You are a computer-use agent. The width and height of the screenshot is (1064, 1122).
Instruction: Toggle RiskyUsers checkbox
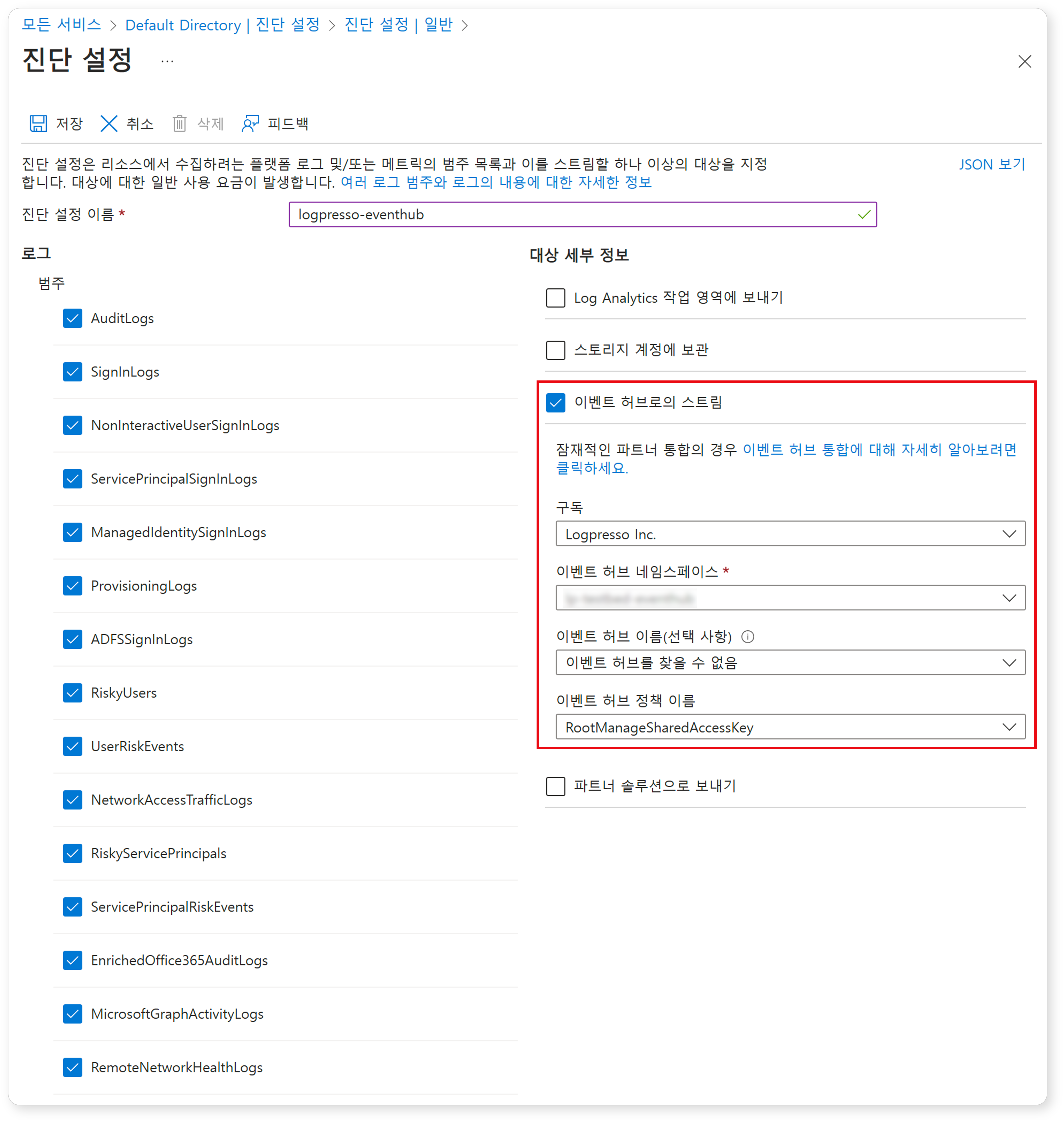tap(73, 693)
